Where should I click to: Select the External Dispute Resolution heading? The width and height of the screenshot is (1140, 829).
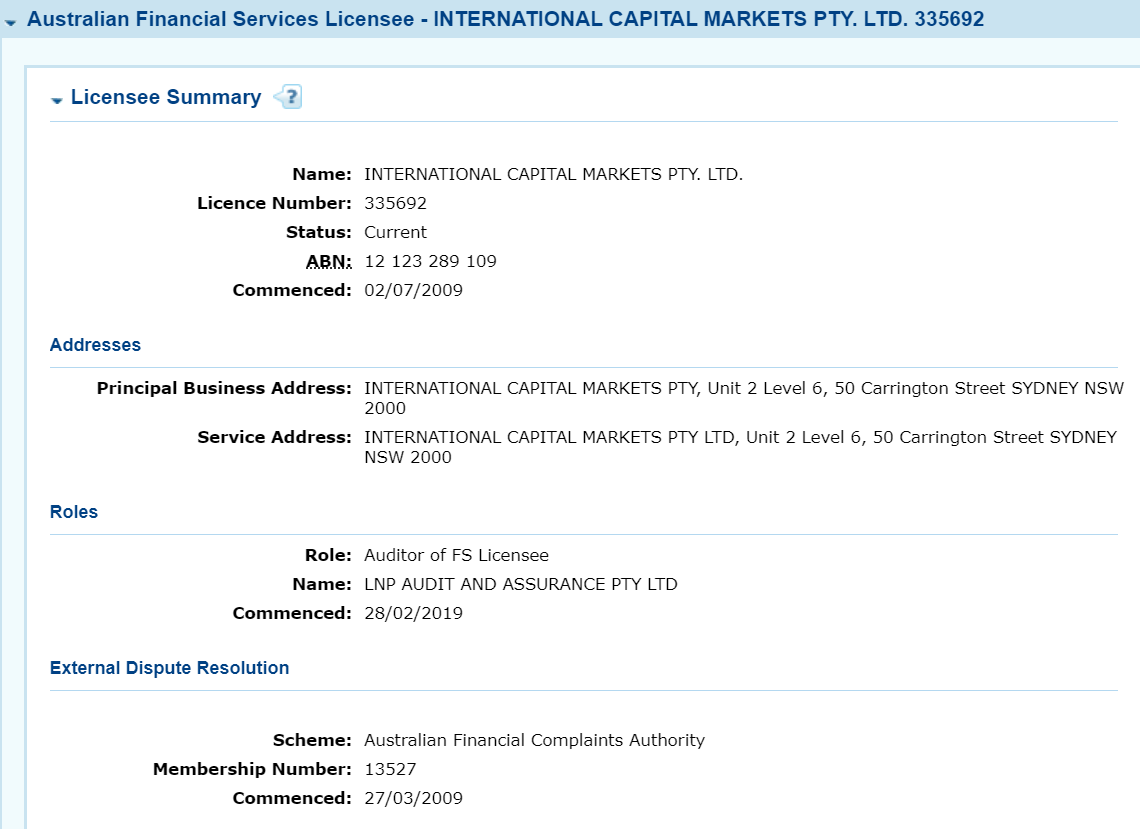(169, 668)
